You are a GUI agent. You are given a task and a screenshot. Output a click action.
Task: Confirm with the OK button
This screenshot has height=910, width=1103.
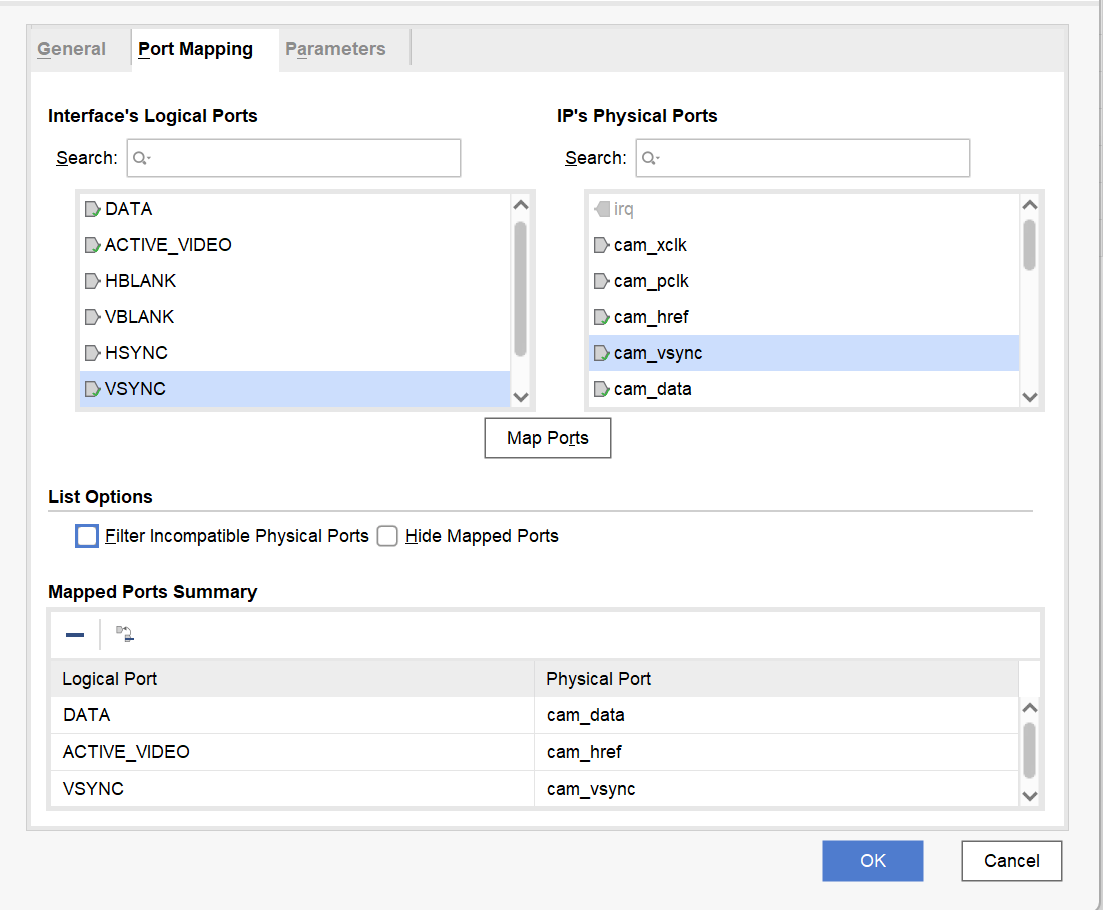click(872, 861)
